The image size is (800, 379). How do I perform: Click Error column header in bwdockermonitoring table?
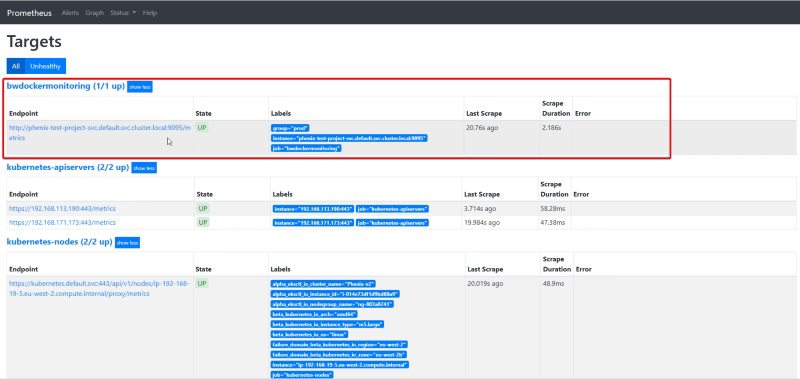click(583, 114)
